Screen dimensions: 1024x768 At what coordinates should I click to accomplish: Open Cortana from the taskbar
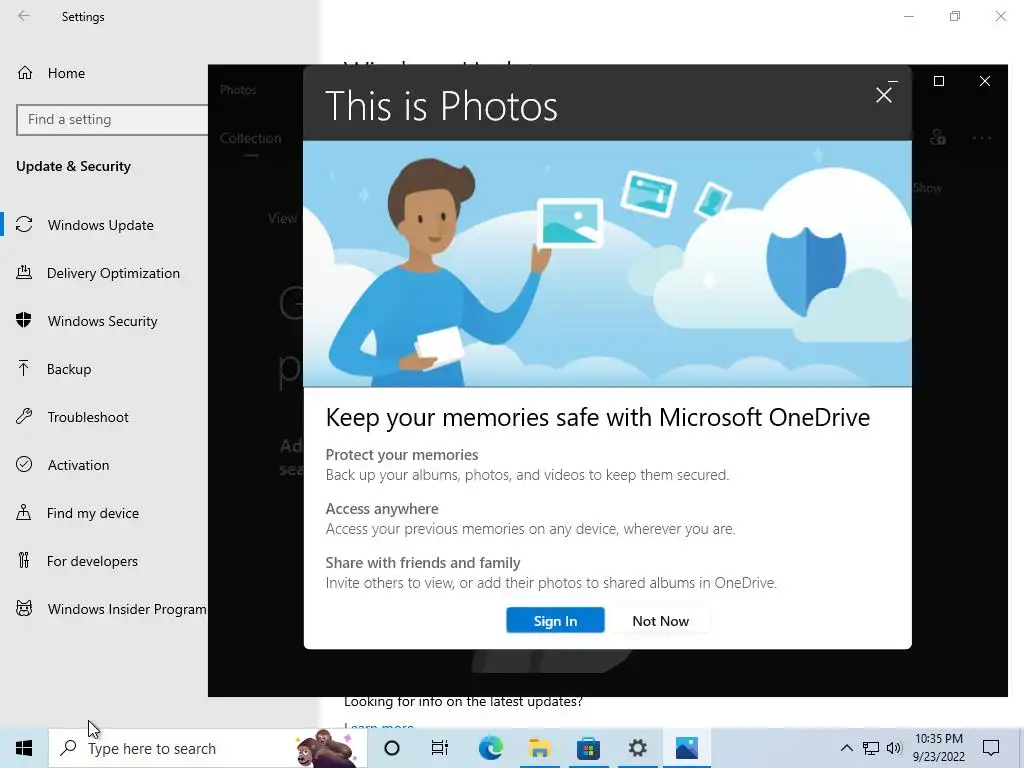pos(392,748)
